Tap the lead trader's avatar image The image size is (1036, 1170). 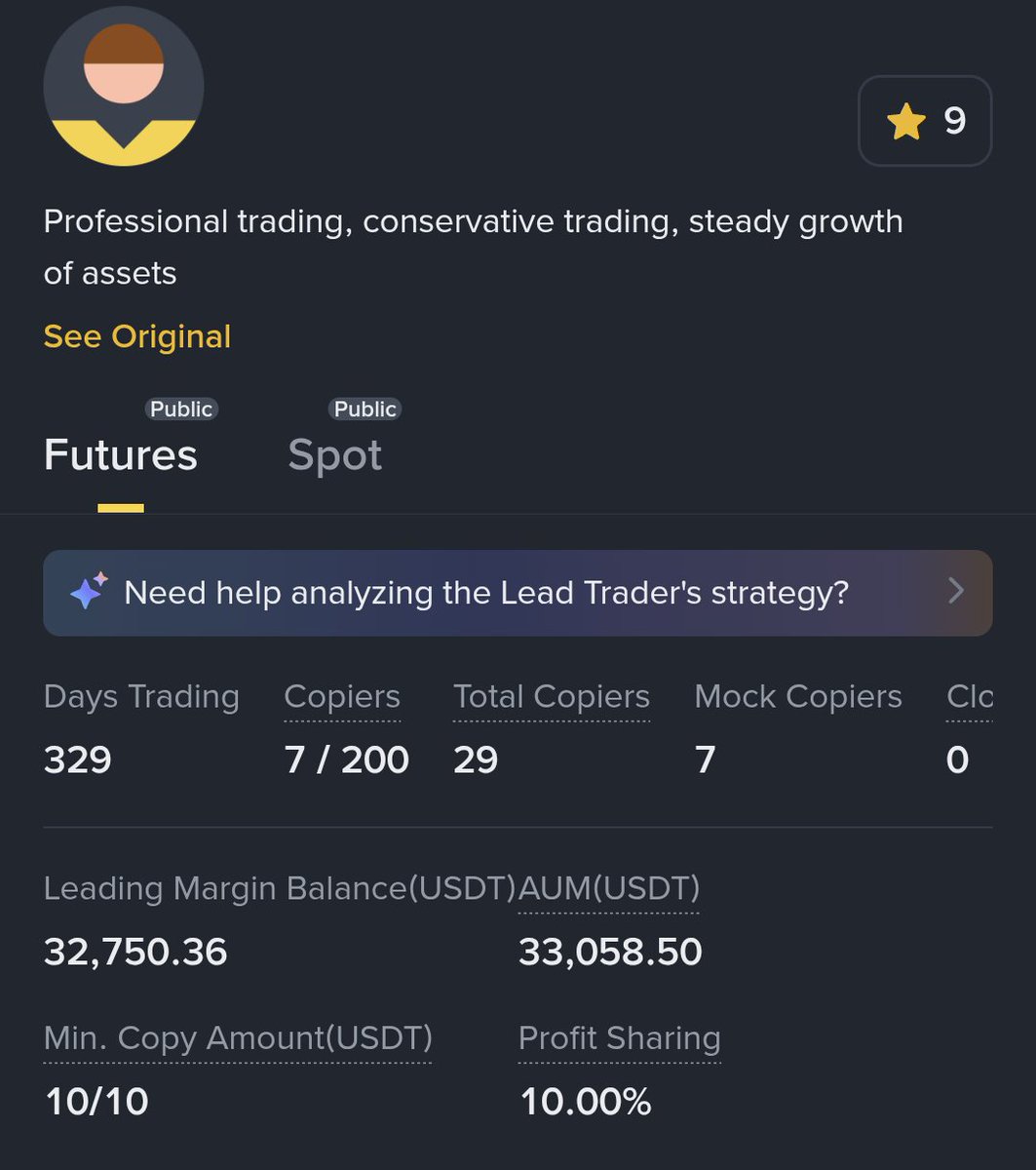[x=124, y=86]
